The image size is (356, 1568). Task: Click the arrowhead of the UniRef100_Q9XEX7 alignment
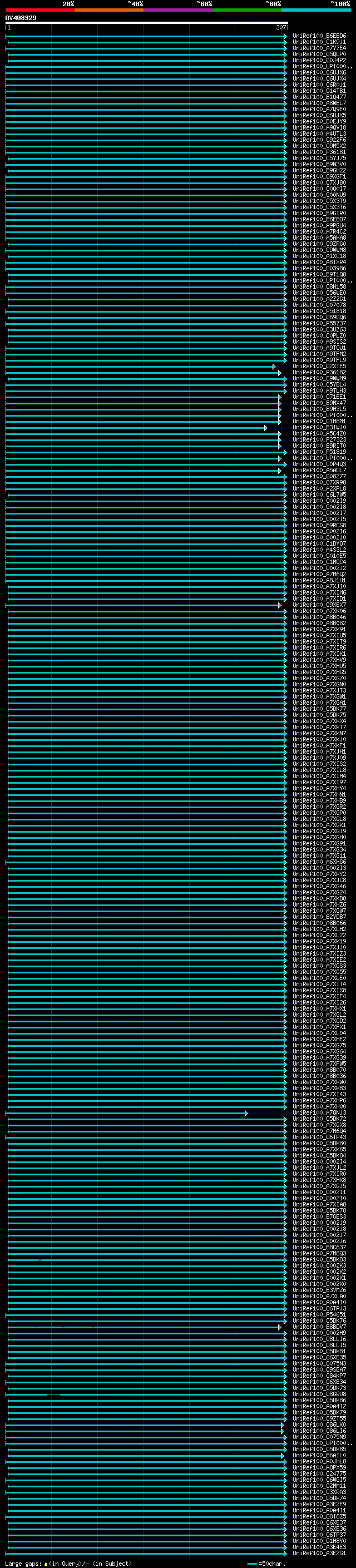coord(280,605)
